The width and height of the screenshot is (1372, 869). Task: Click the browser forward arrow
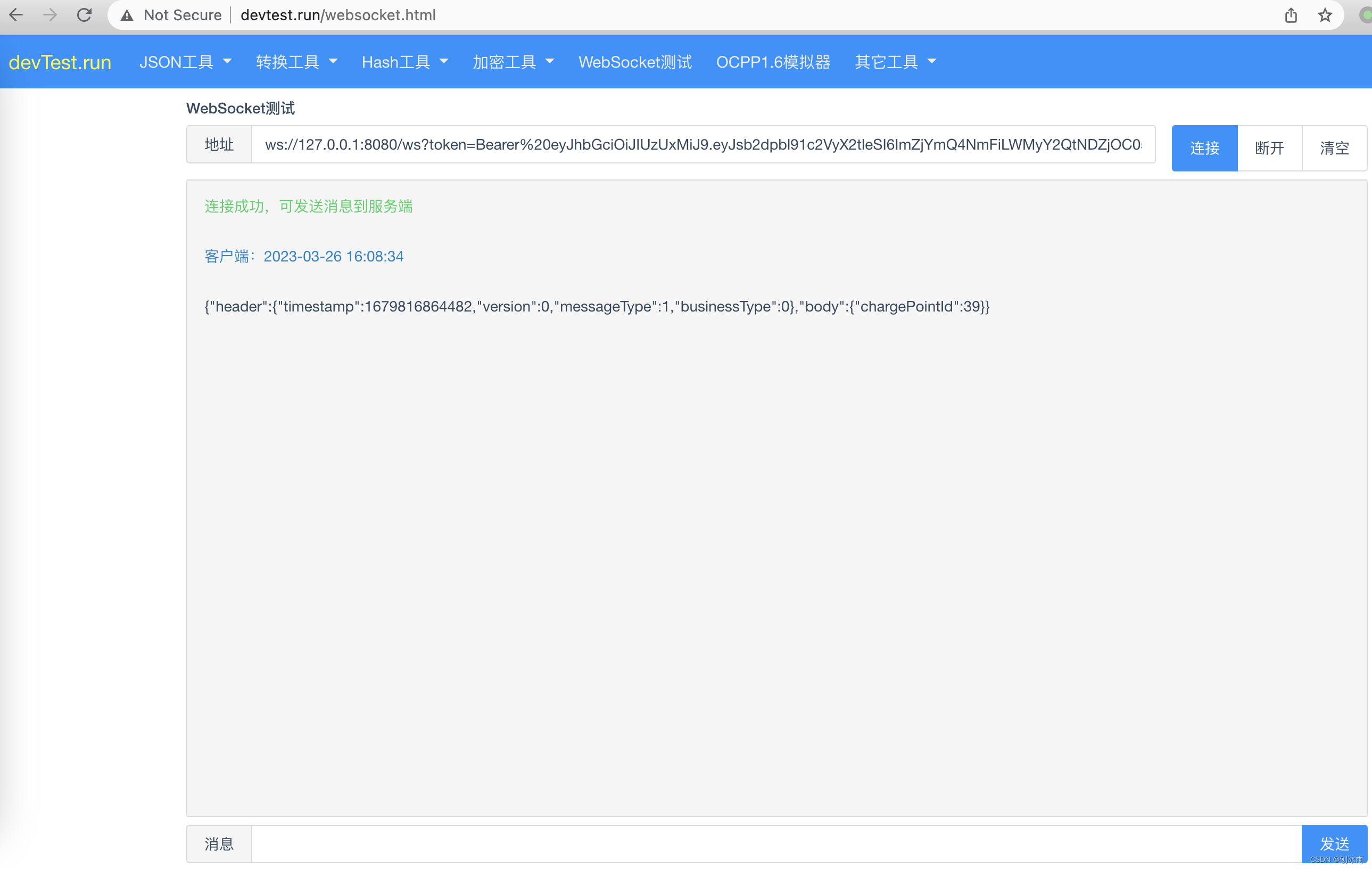50,15
